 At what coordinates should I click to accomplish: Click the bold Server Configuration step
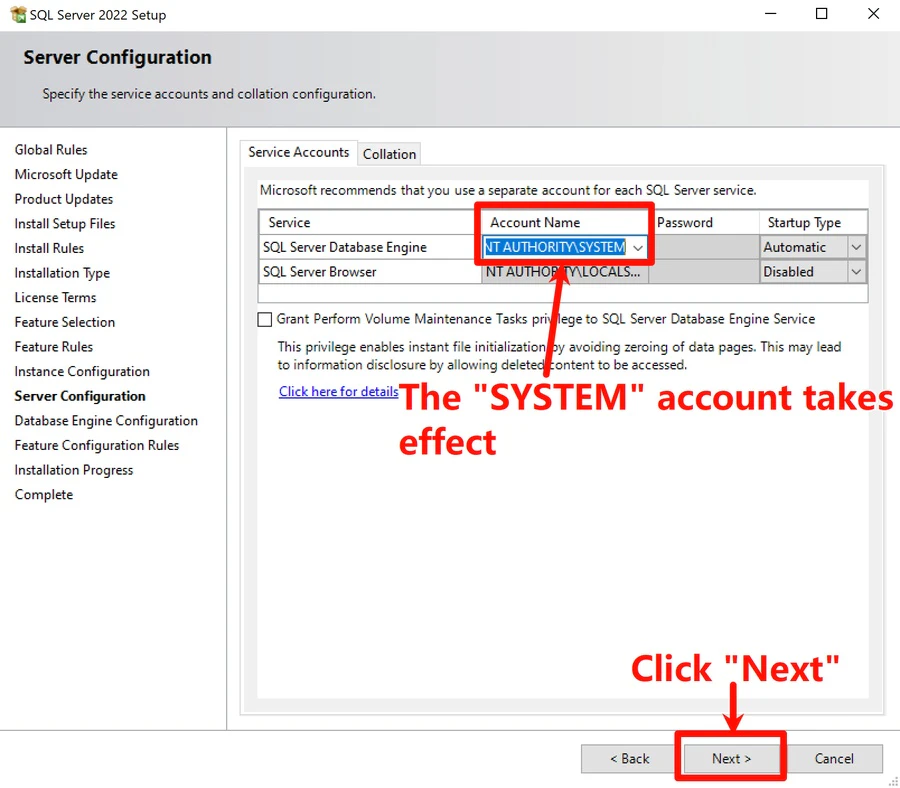point(80,397)
